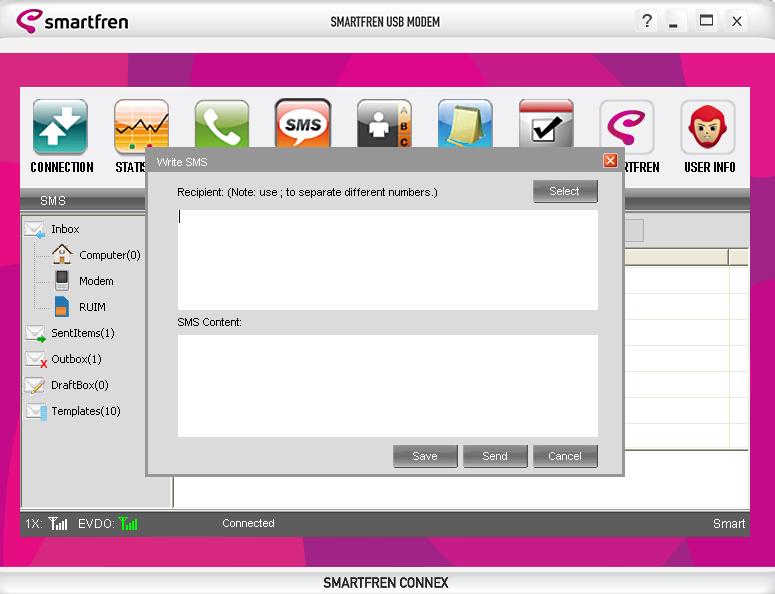Select RUIM folder in tree
This screenshot has height=594, width=775.
(x=92, y=307)
